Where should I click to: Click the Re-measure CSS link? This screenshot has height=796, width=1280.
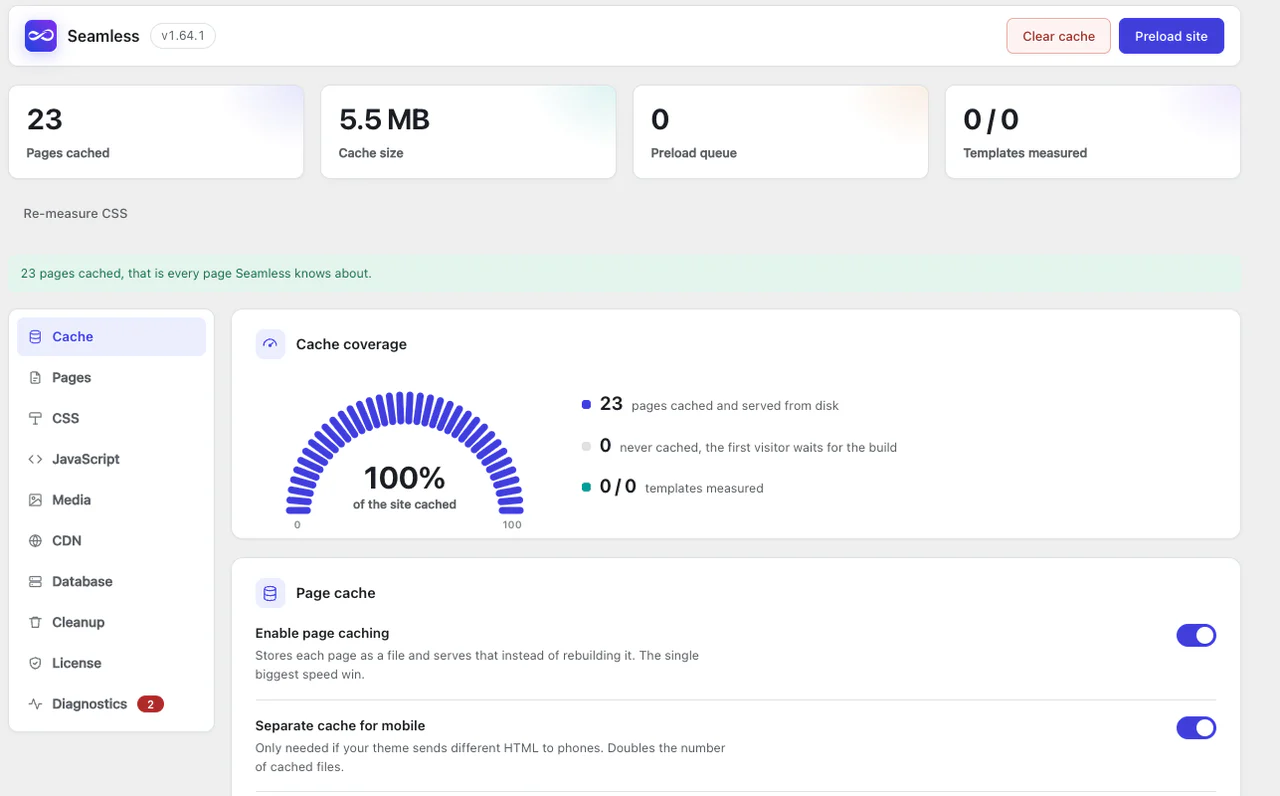[x=75, y=213]
